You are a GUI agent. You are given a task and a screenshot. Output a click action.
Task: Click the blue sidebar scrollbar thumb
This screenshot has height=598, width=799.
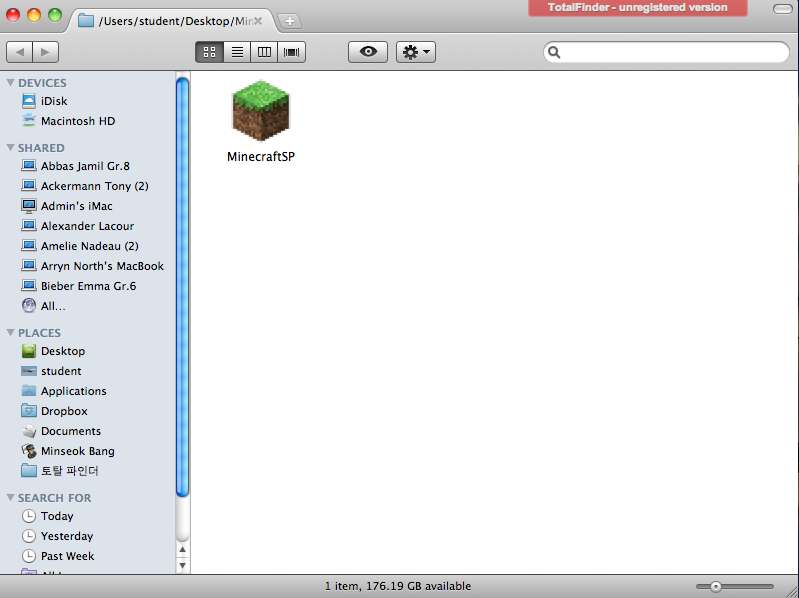(x=182, y=287)
